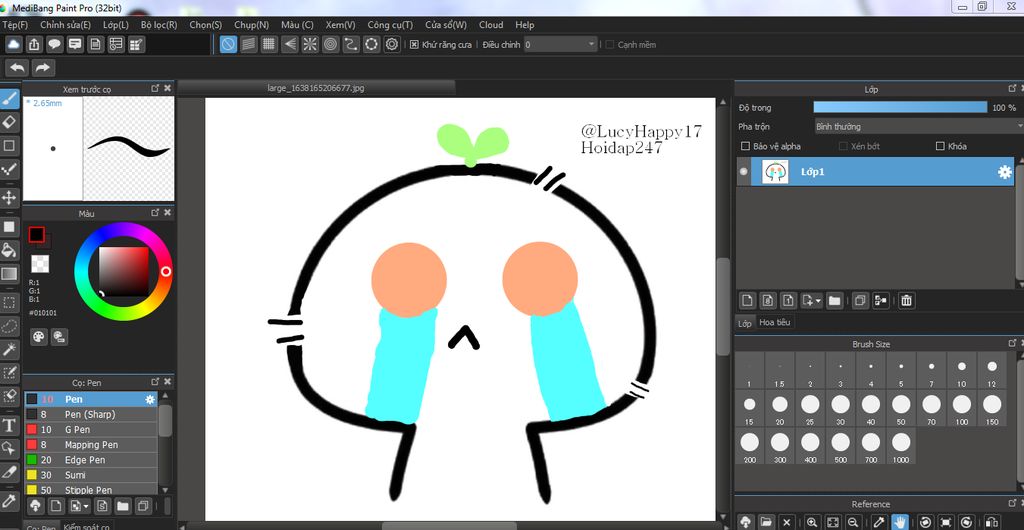The height and width of the screenshot is (530, 1024).
Task: Choose brush size 100
Action: pos(961,409)
